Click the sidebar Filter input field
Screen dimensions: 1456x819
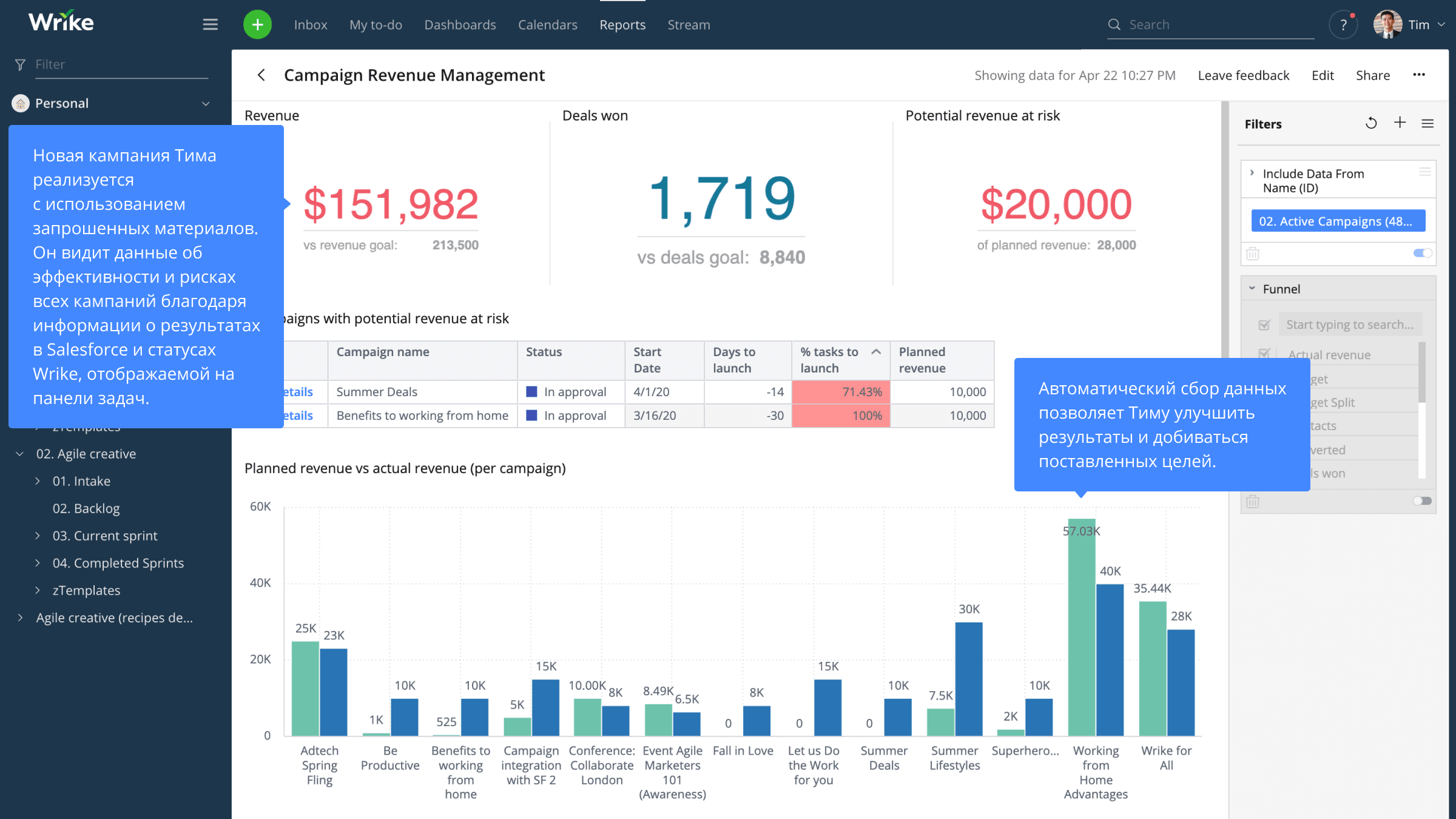point(120,64)
